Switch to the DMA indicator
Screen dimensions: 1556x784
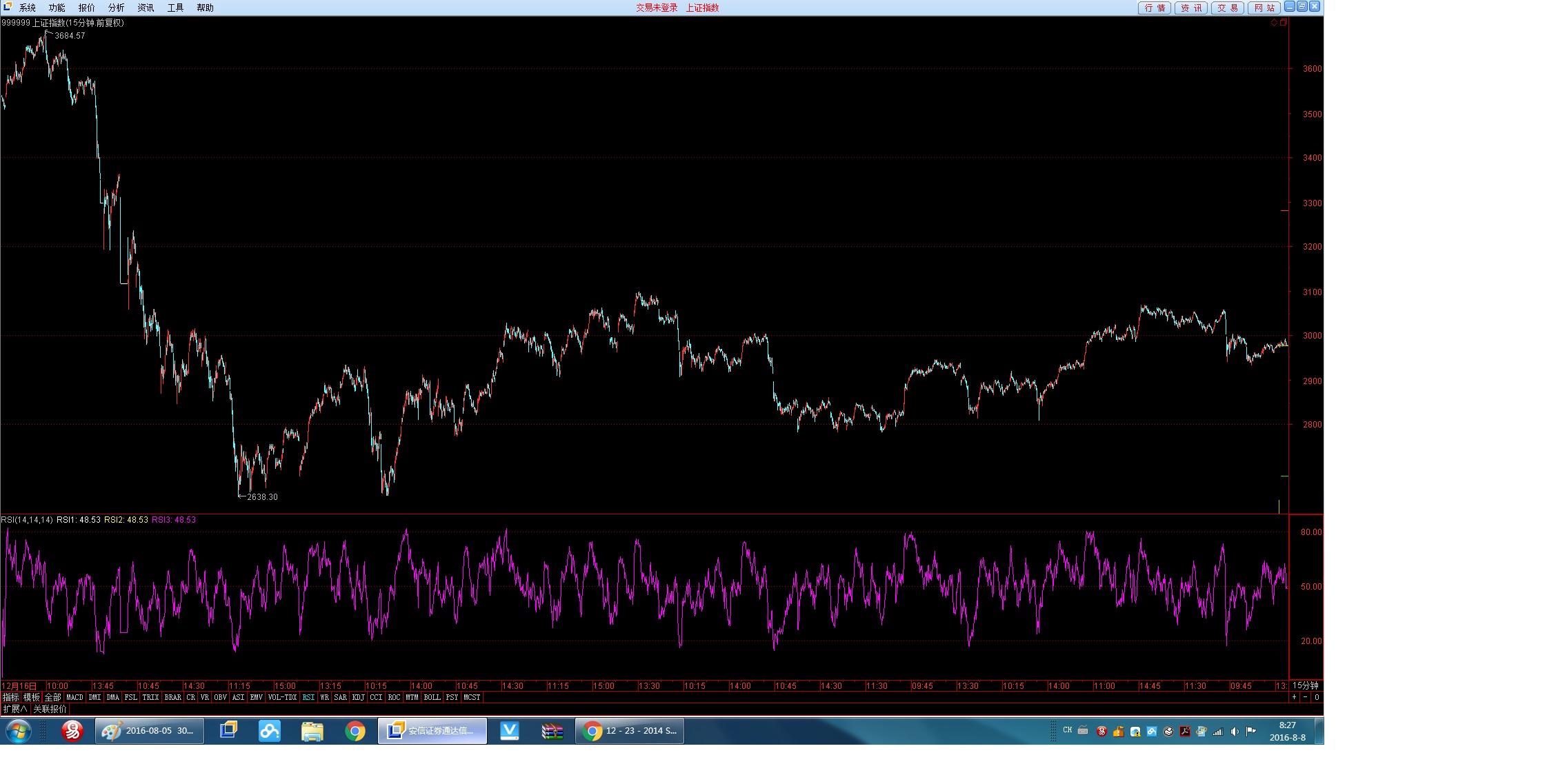113,698
